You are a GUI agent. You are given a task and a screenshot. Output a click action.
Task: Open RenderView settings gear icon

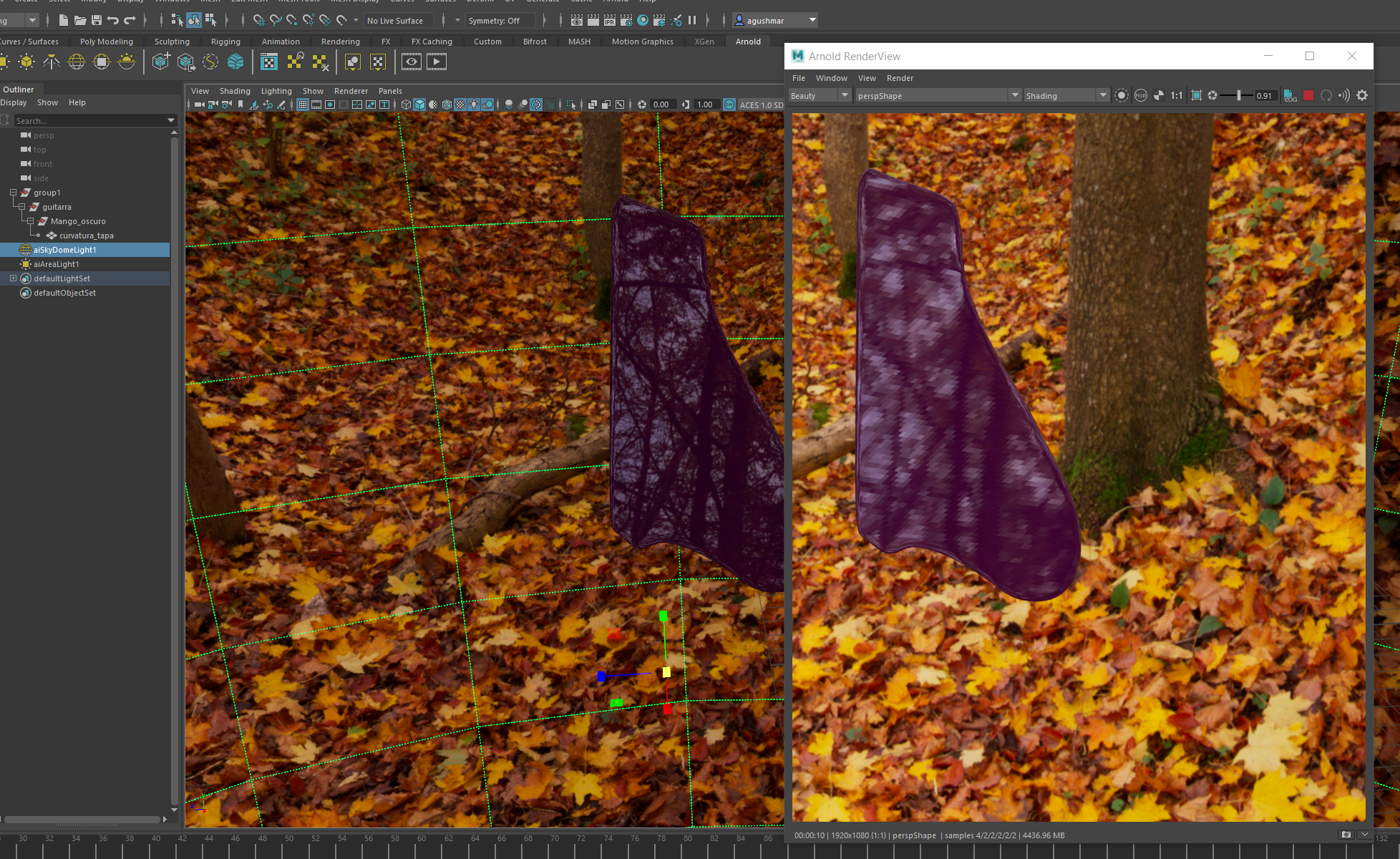1362,95
